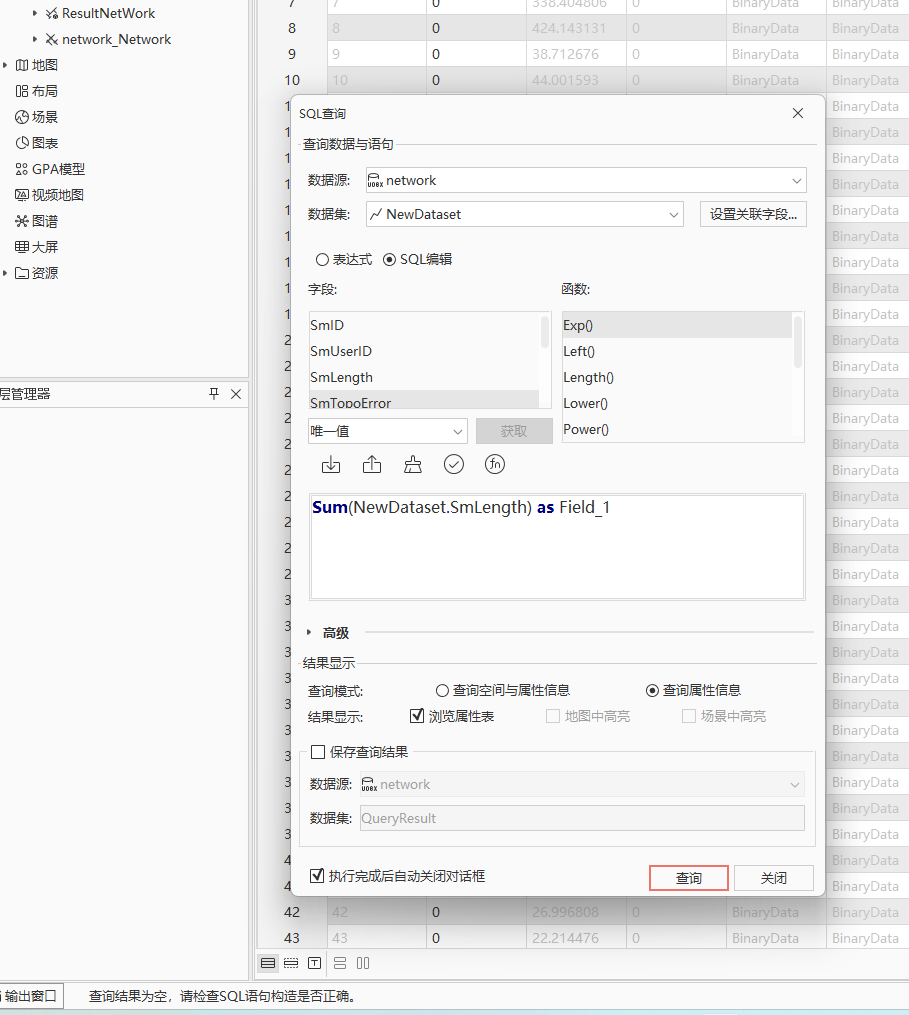909x1015 pixels.
Task: Click the 查询 button
Action: (688, 878)
